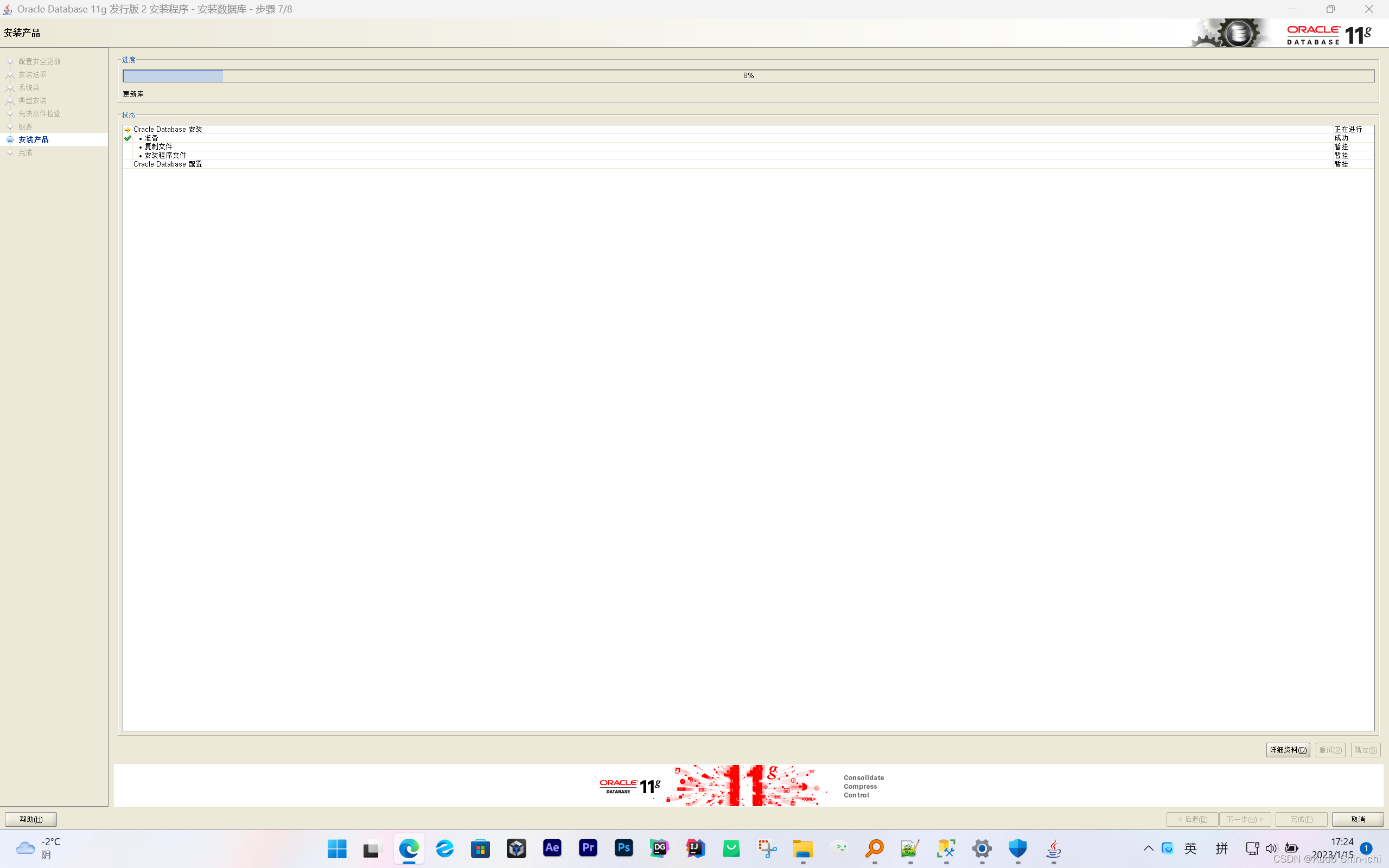
Task: Select the last sidebar step 完成
Action: click(x=26, y=152)
